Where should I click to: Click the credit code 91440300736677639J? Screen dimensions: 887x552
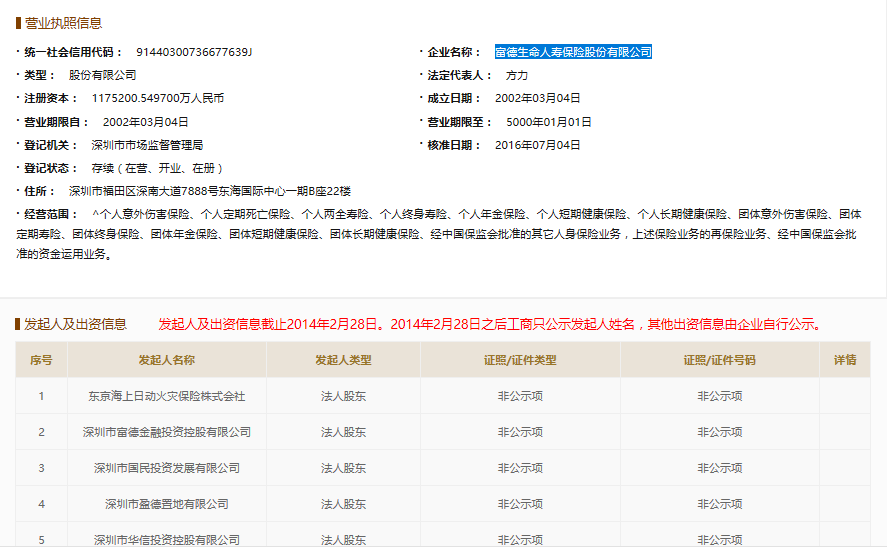pos(194,52)
